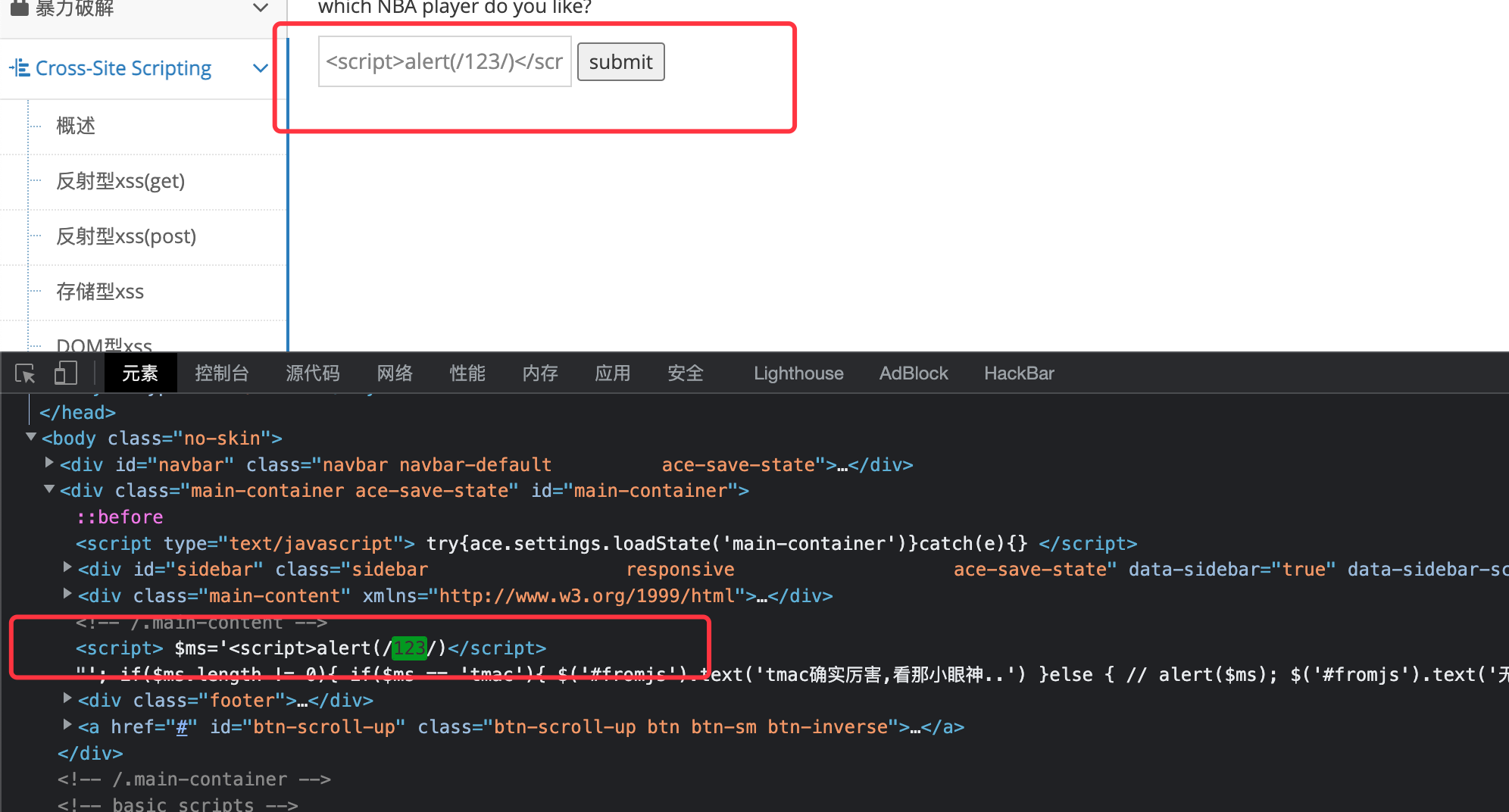
Task: Collapse the body element triangle
Action: tap(31, 437)
